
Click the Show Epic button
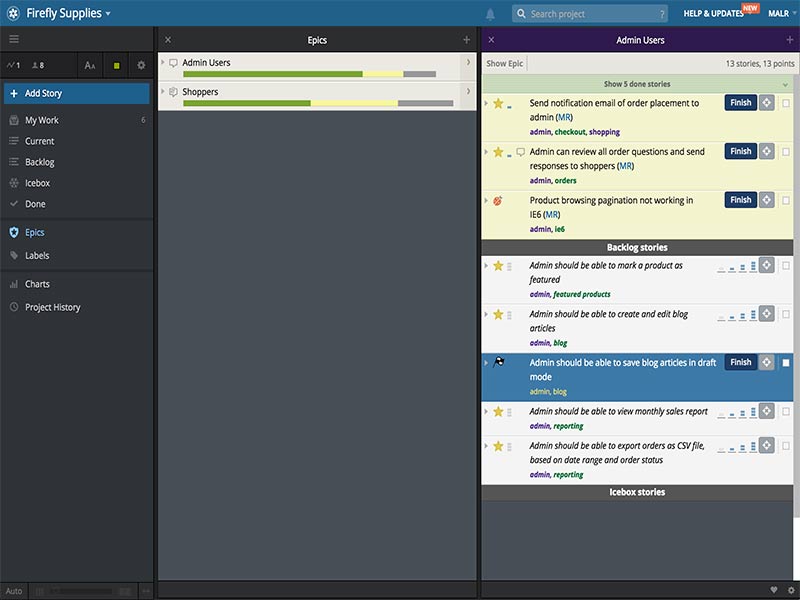[x=504, y=62]
